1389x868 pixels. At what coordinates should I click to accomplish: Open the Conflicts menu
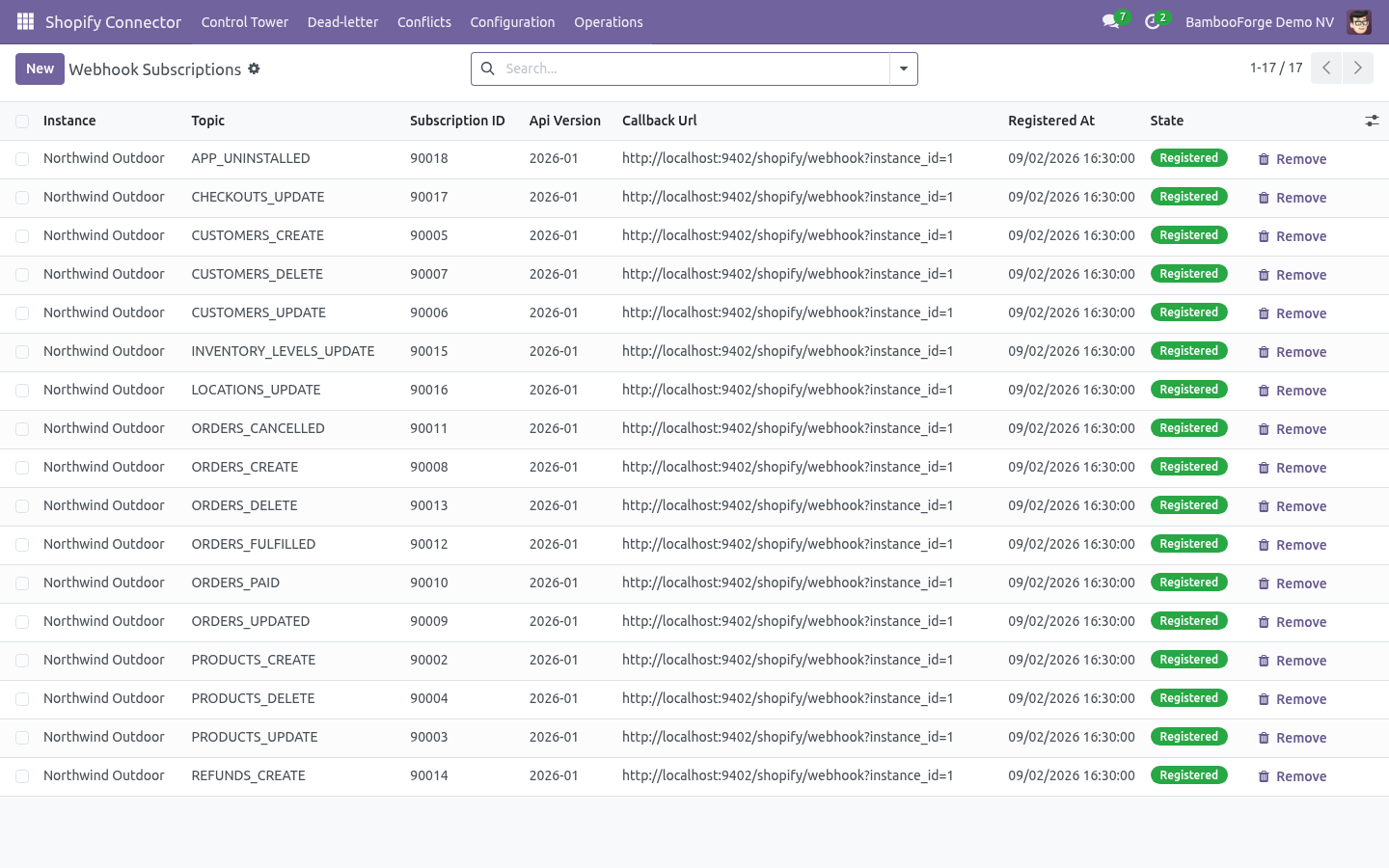tap(424, 22)
